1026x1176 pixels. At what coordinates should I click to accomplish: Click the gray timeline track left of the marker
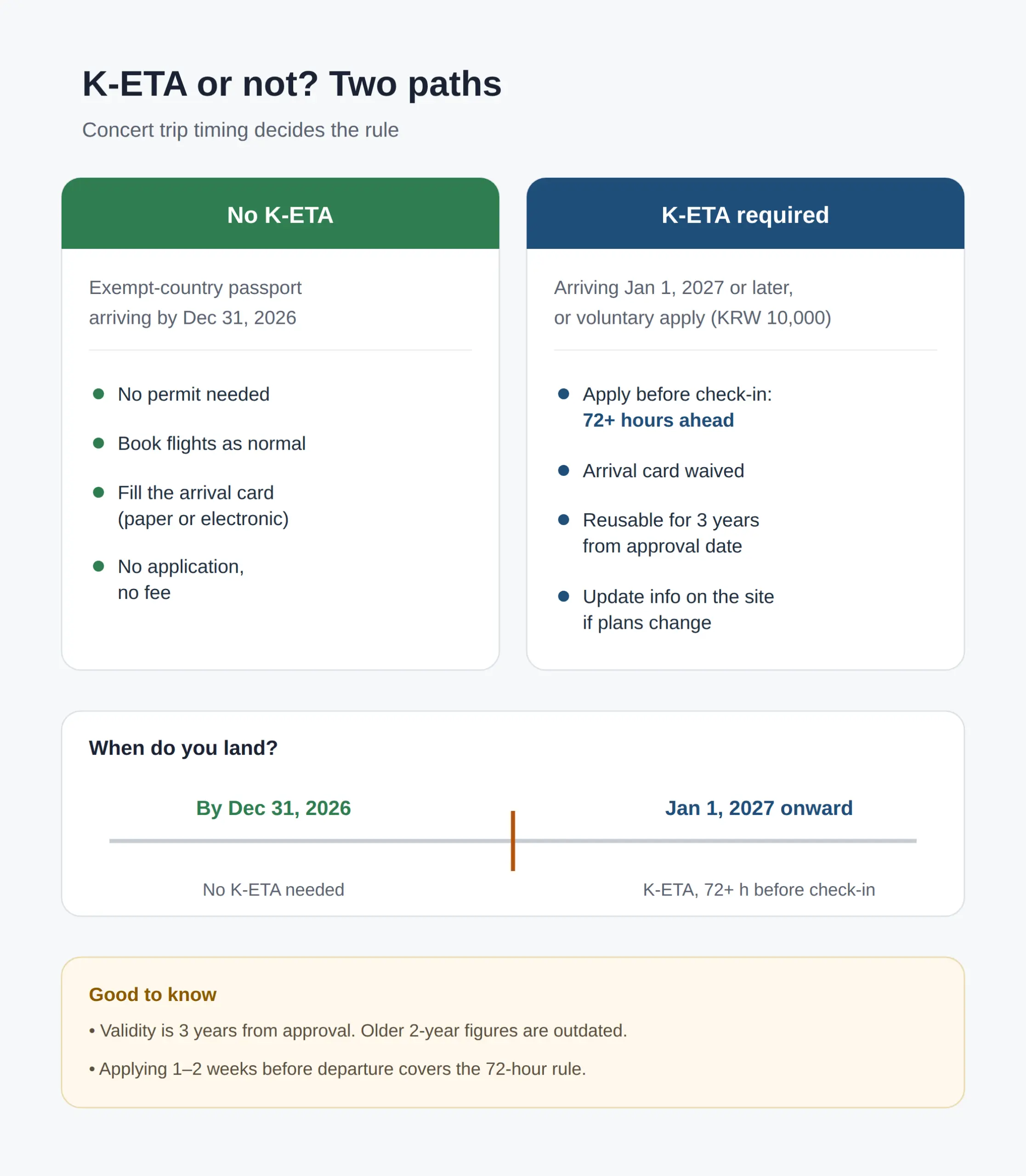pyautogui.click(x=310, y=841)
